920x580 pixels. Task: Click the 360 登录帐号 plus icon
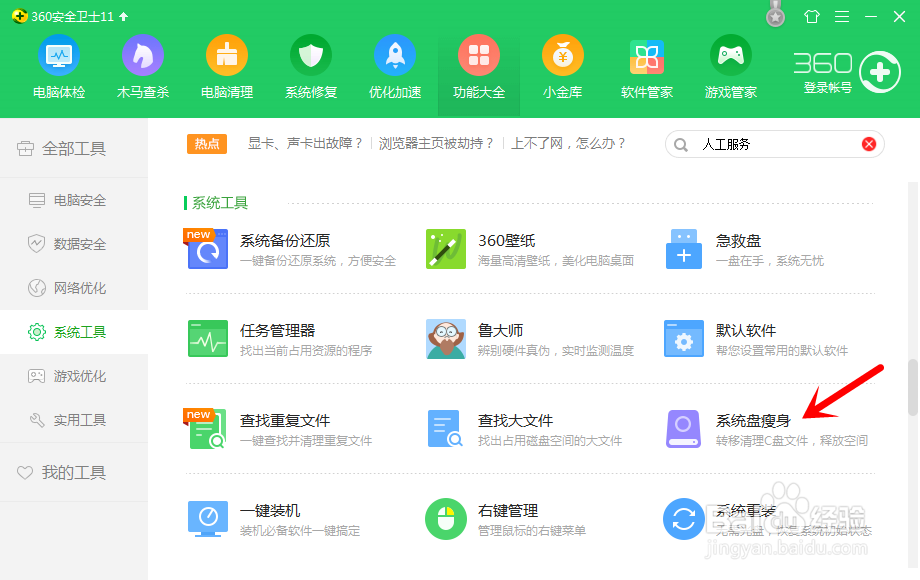click(880, 72)
